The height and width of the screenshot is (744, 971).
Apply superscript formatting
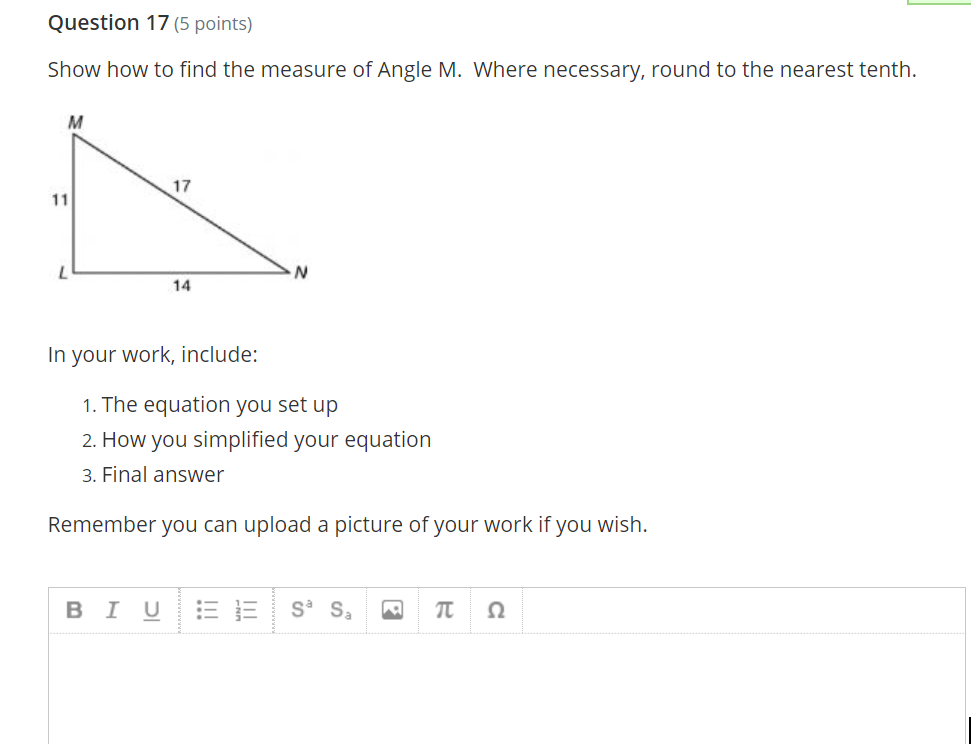pyautogui.click(x=302, y=610)
